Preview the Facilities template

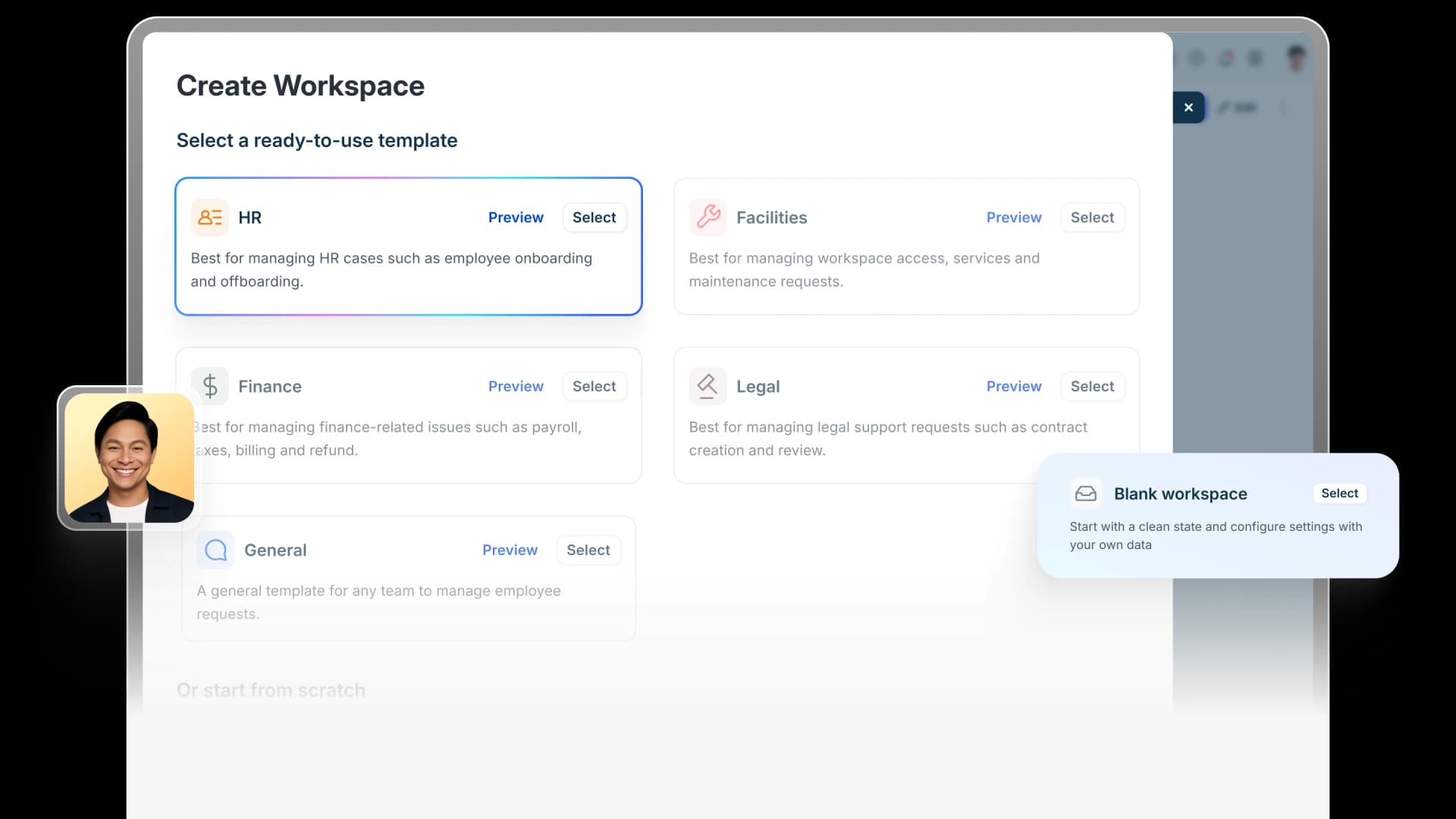(x=1014, y=218)
